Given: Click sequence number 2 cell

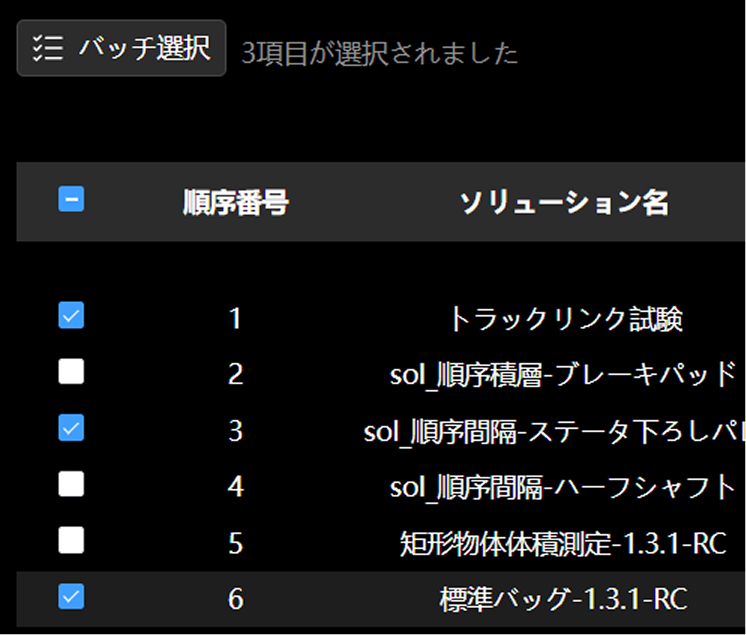Looking at the screenshot, I should (x=235, y=375).
